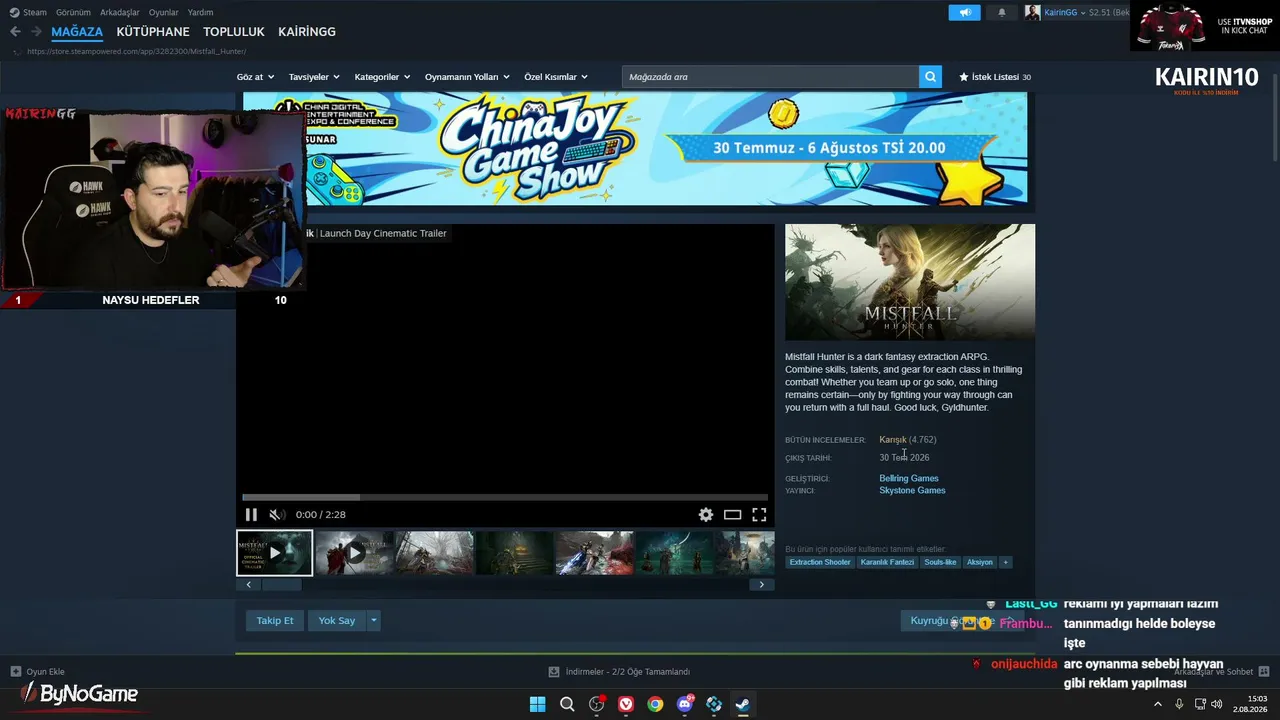Select the Extraction Shooter tag

[820, 562]
